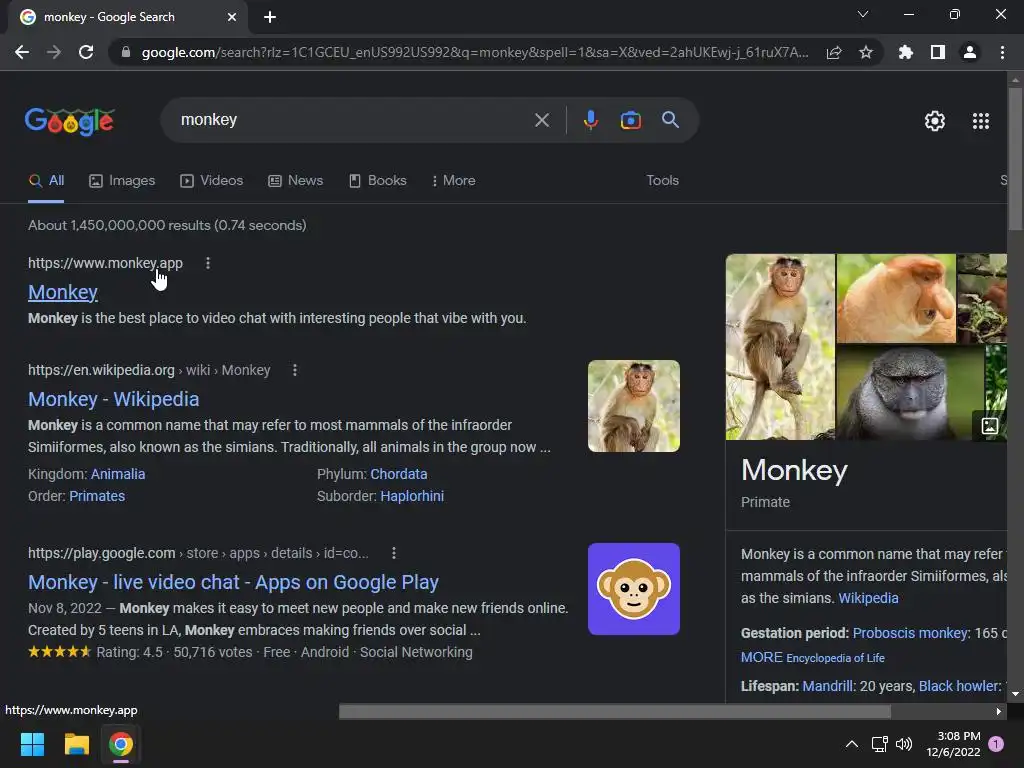Click Monkey app icon thumbnail
Screen dimensions: 1024x768
pyautogui.click(x=633, y=588)
